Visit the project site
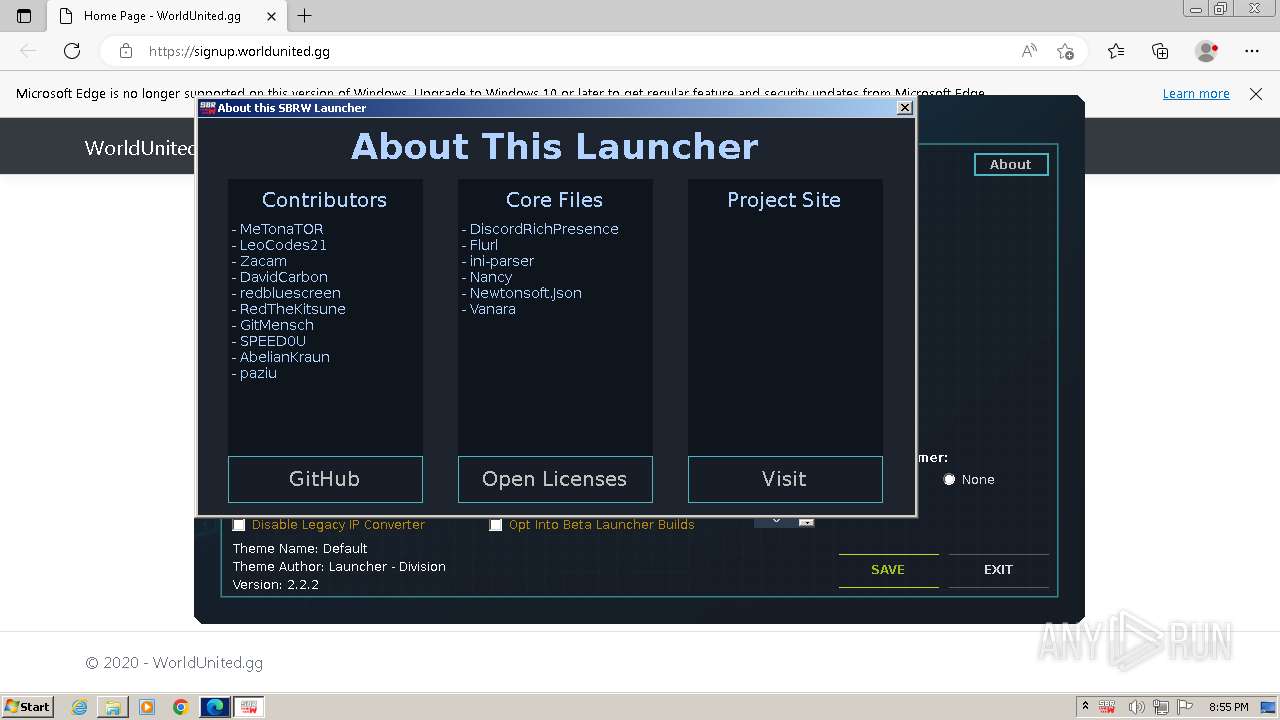The width and height of the screenshot is (1280, 720). coord(785,479)
